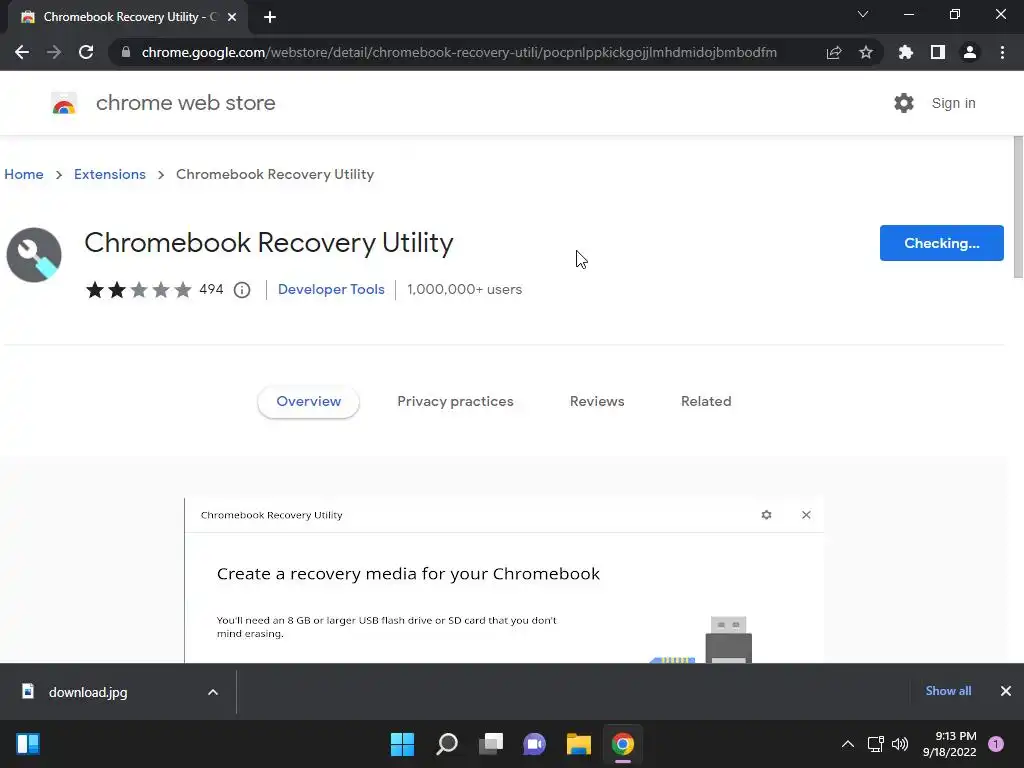This screenshot has width=1024, height=768.
Task: Click the Chromebook Recovery Utility wrench icon
Action: 34,255
